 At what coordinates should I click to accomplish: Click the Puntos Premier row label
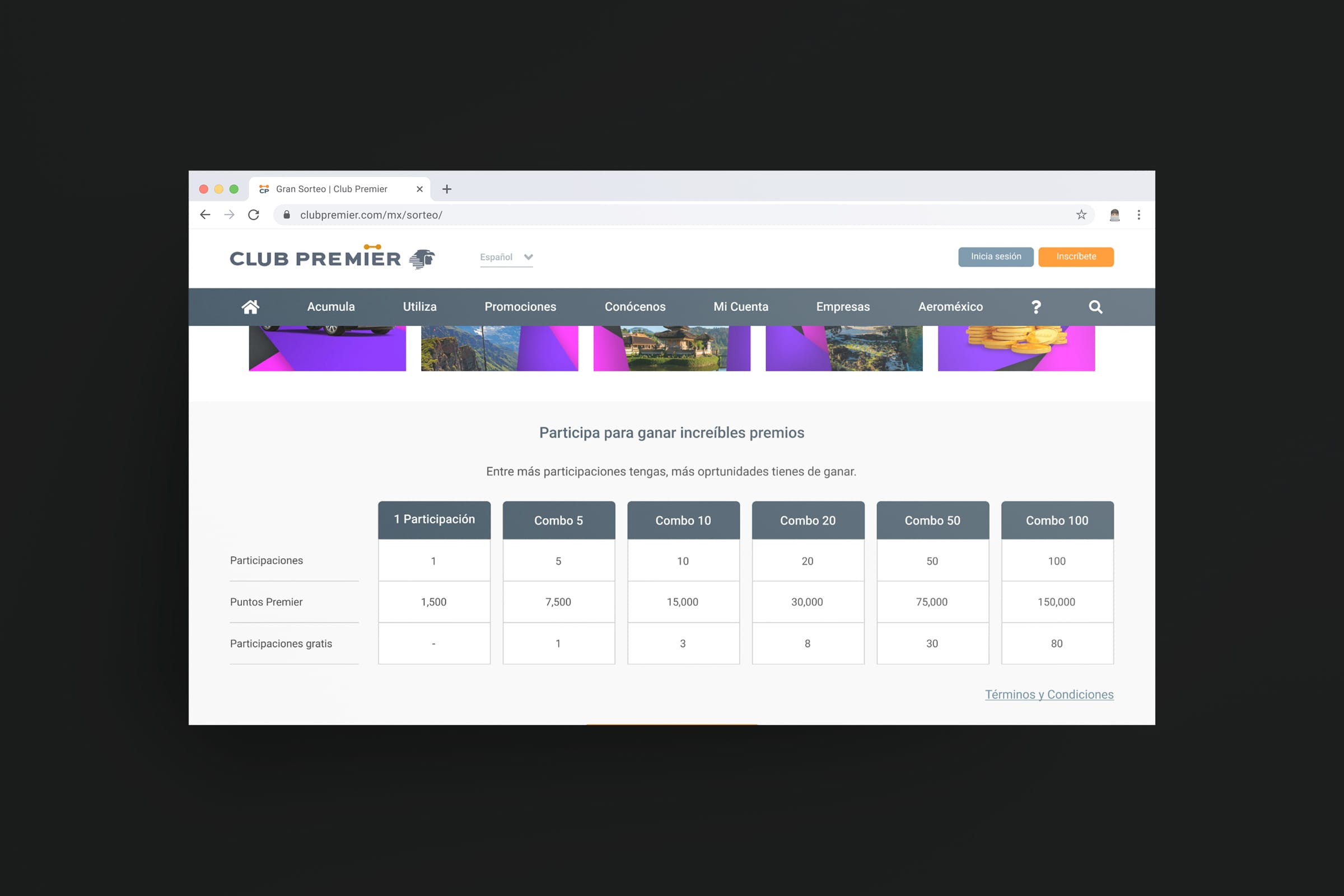[x=267, y=601]
